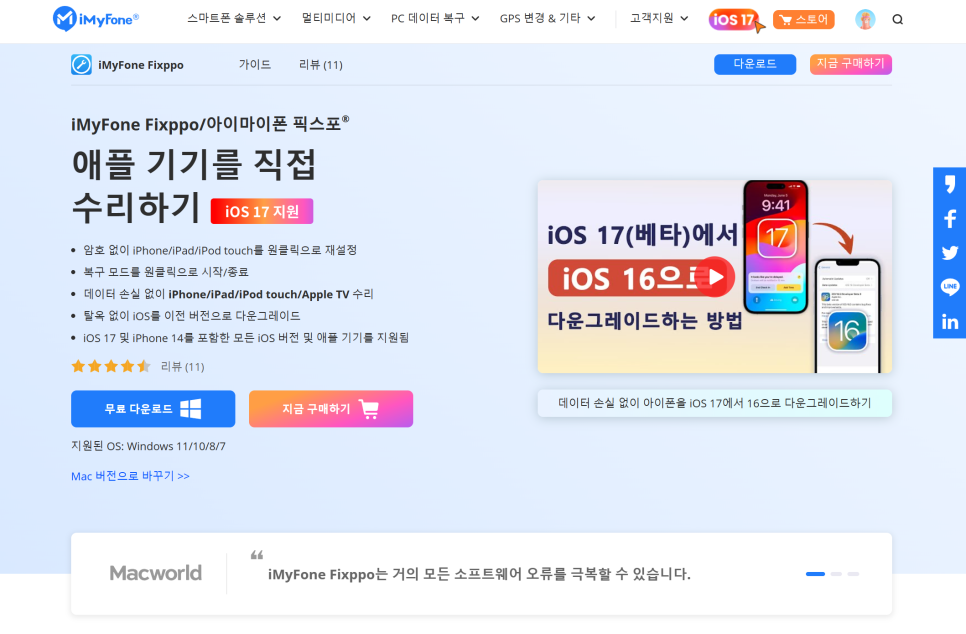Image resolution: width=966 pixels, height=634 pixels.
Task: Open the 스토어 cart button
Action: [x=803, y=20]
